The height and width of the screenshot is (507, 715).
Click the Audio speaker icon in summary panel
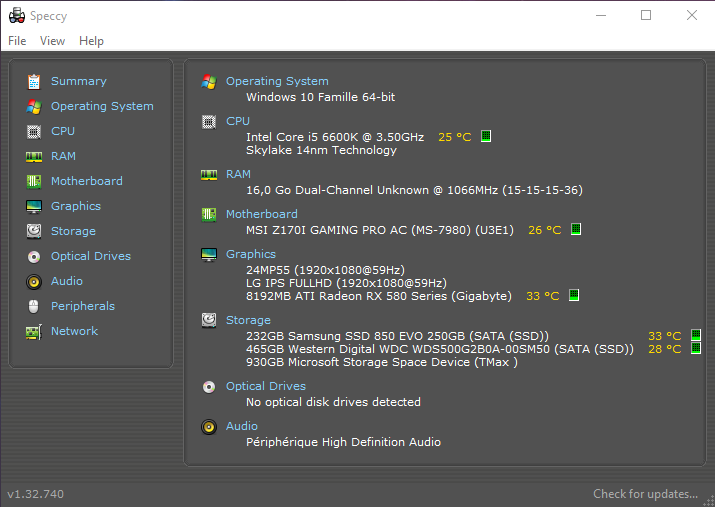[209, 427]
